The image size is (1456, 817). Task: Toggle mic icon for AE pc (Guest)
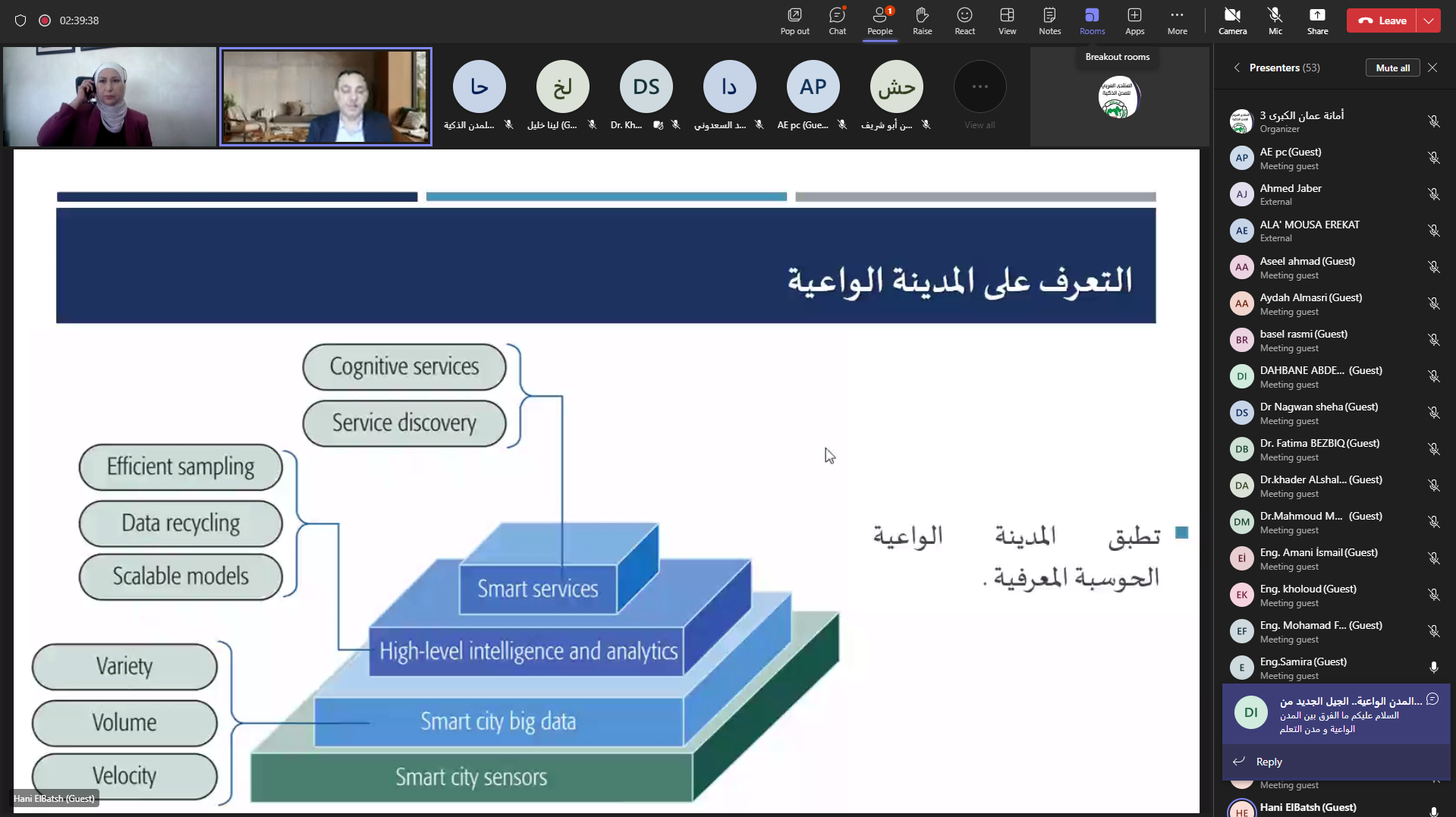(x=1433, y=158)
